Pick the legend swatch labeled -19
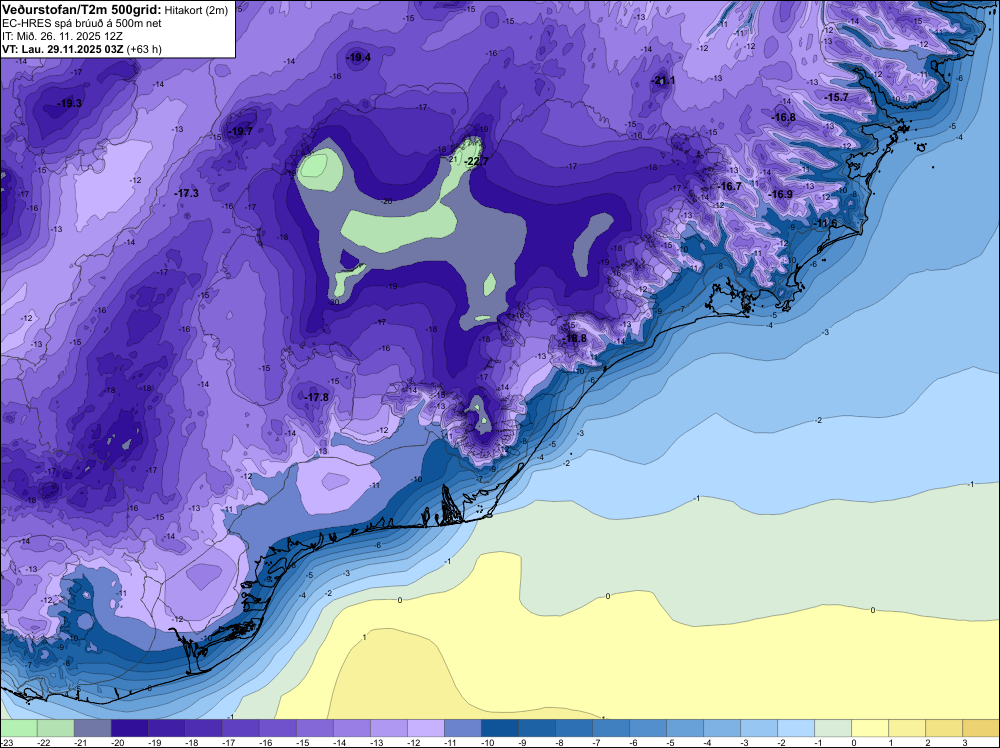 tap(166, 728)
